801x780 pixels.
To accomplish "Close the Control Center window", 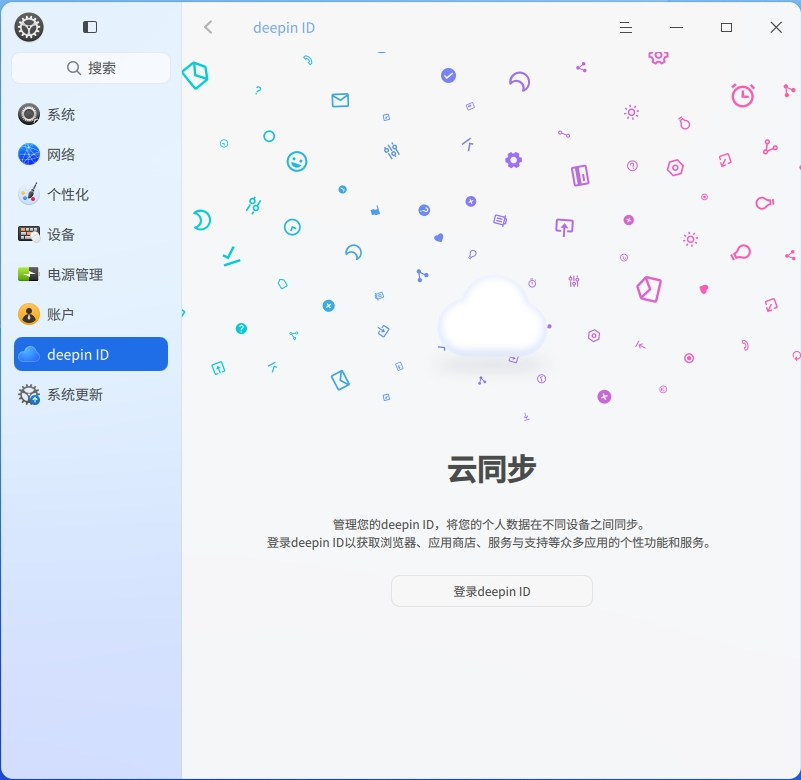I will pos(776,28).
